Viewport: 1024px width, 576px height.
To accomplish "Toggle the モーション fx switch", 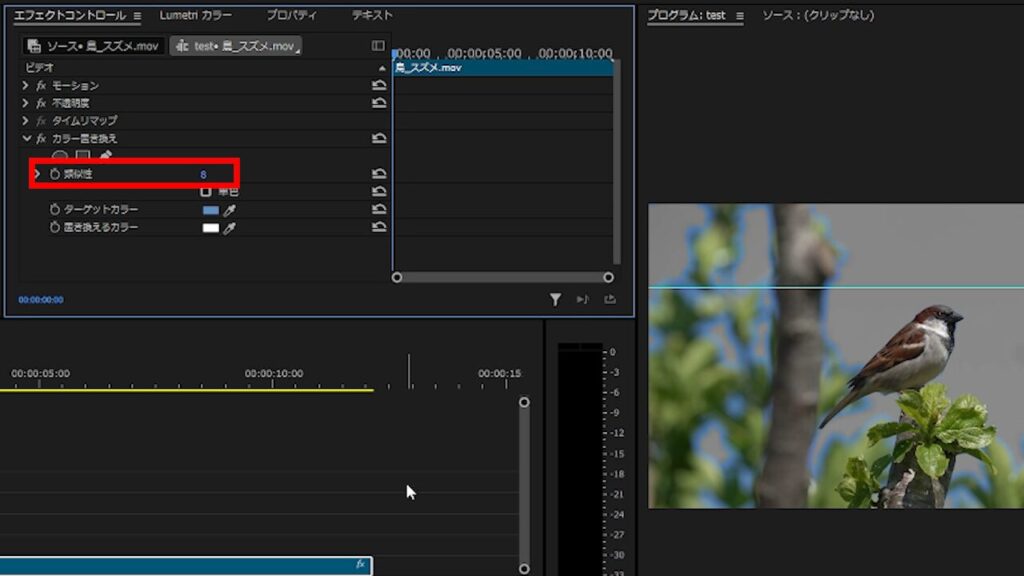I will click(x=41, y=86).
